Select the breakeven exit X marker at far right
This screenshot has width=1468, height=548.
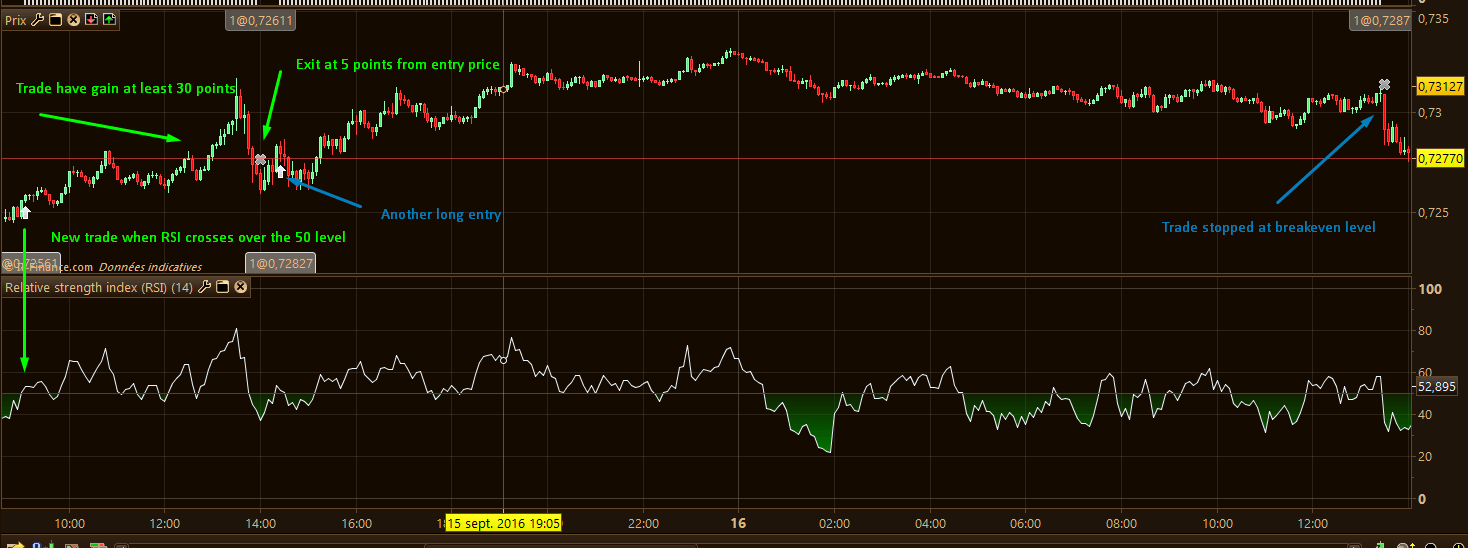[1385, 85]
